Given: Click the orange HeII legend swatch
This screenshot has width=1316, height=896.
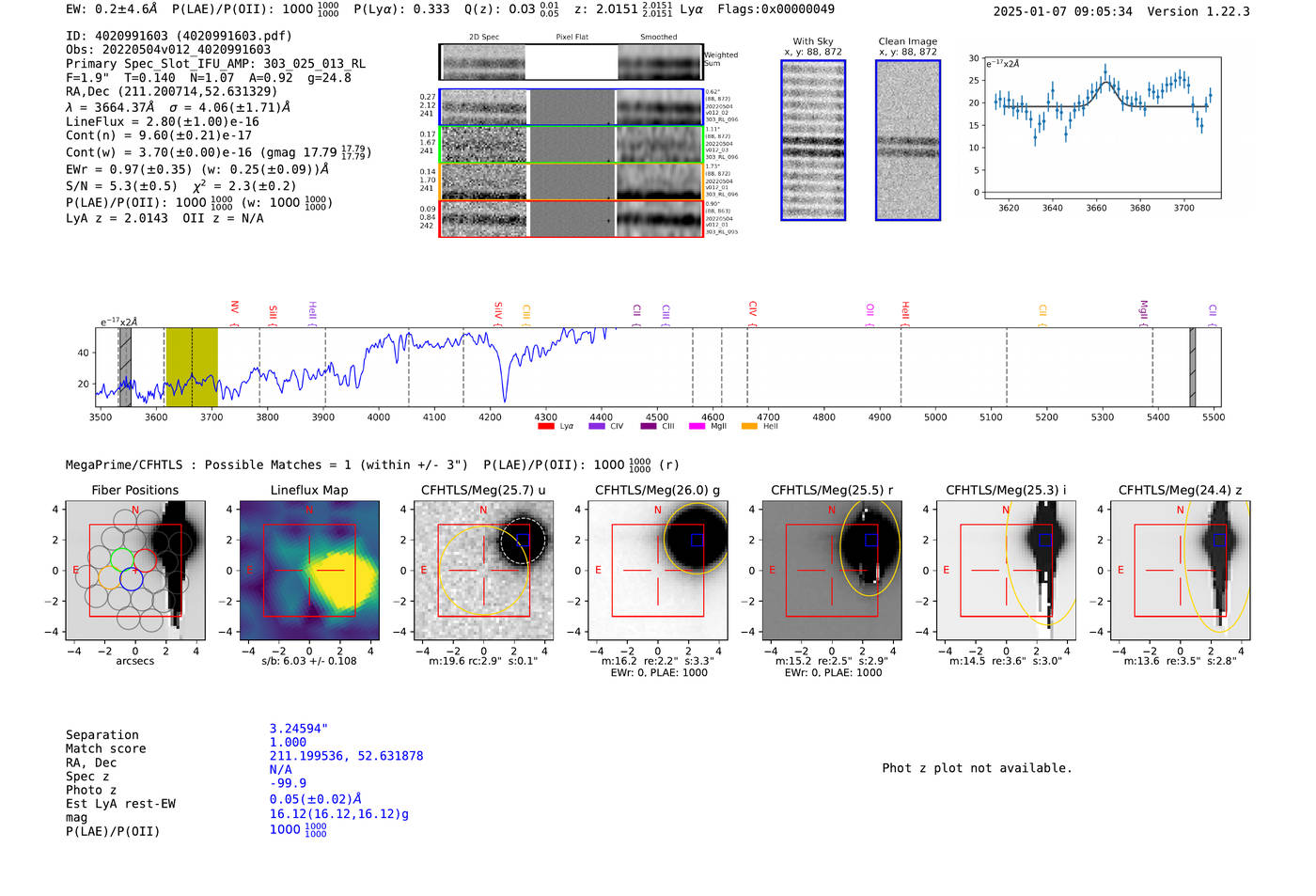Looking at the screenshot, I should pyautogui.click(x=749, y=427).
